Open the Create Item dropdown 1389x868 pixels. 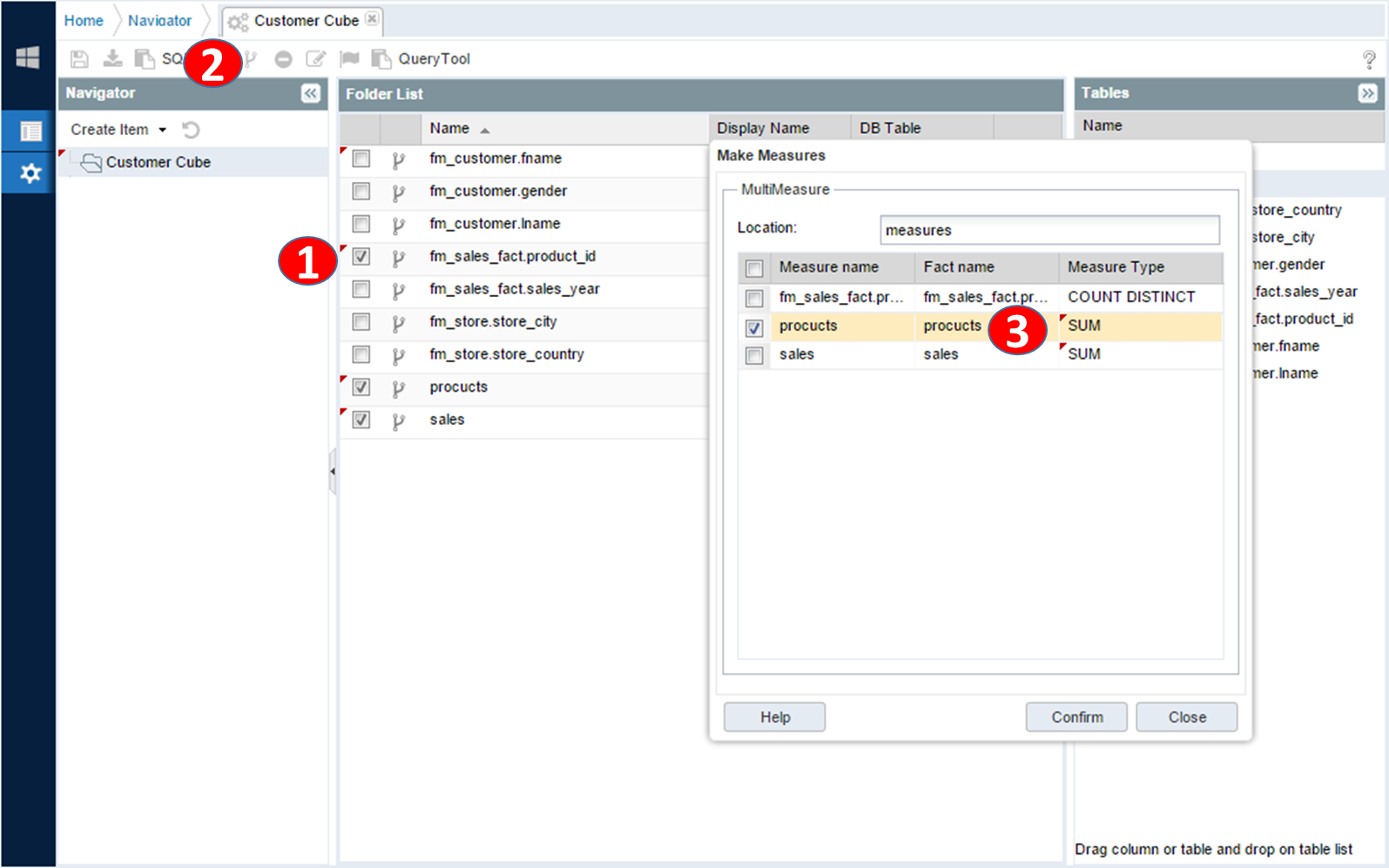click(x=118, y=130)
